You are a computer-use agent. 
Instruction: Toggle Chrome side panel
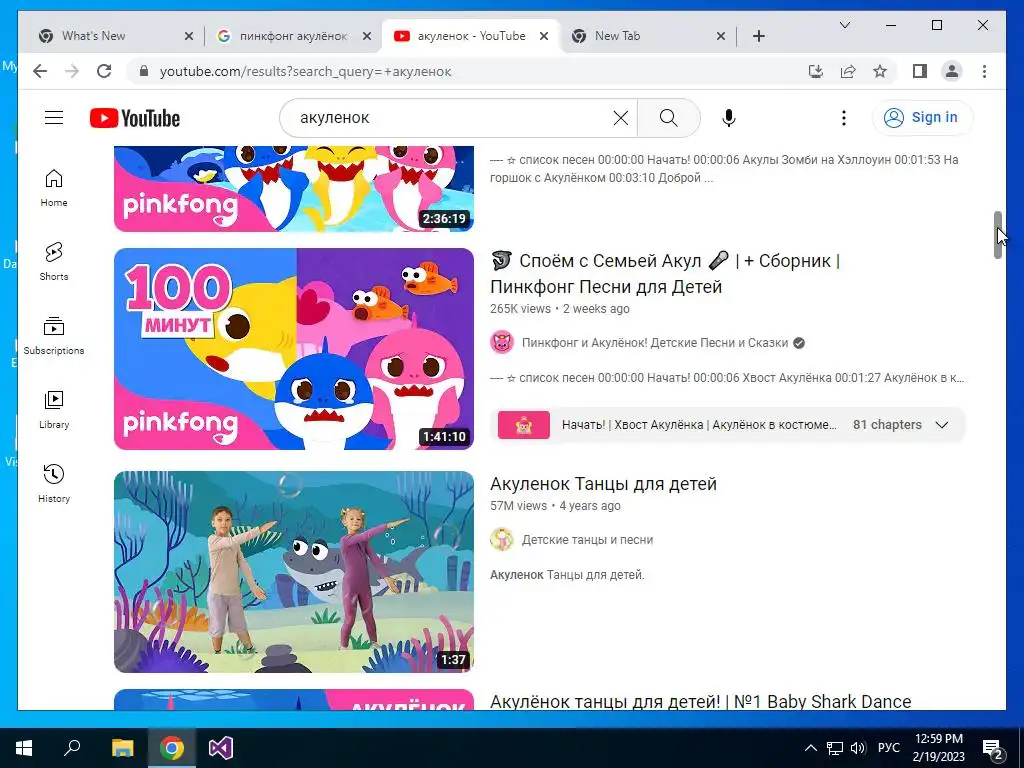pos(920,71)
